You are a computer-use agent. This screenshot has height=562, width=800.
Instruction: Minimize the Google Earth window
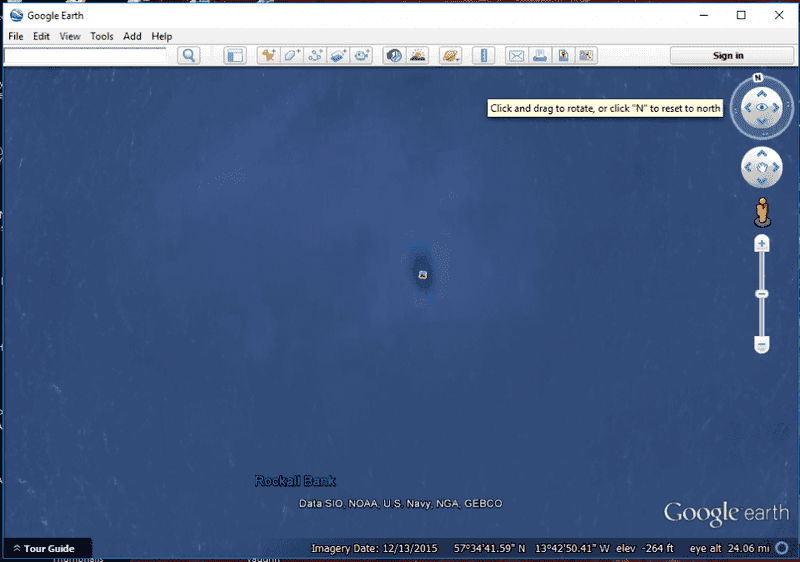(704, 15)
